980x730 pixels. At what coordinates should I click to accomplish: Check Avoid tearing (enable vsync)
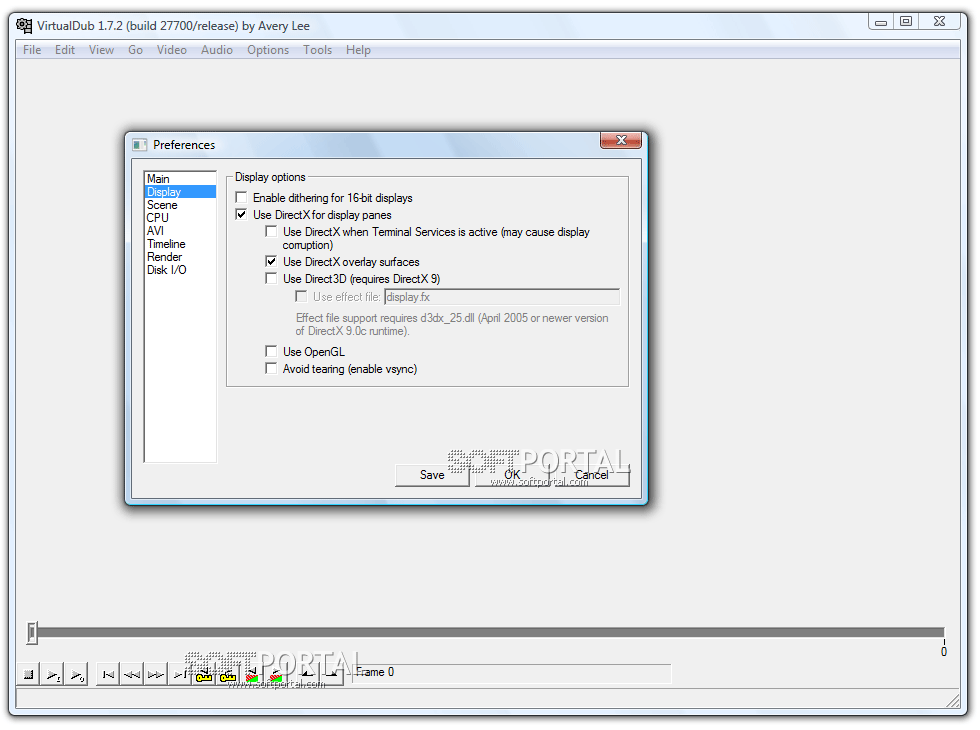(271, 368)
